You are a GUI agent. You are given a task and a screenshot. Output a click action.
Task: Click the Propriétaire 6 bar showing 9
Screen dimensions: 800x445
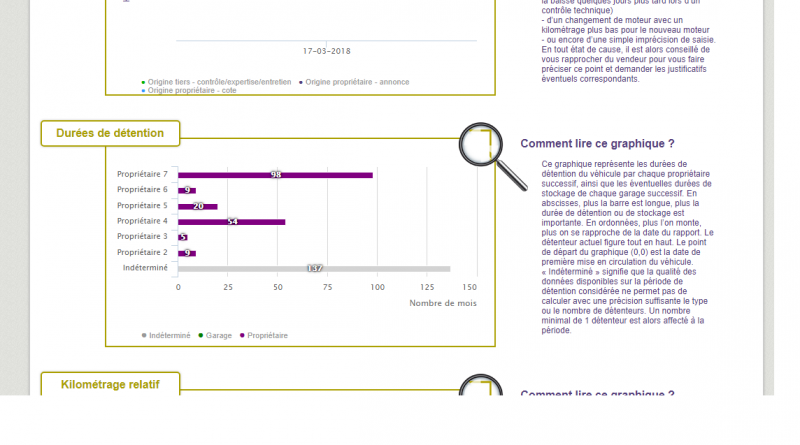[187, 191]
